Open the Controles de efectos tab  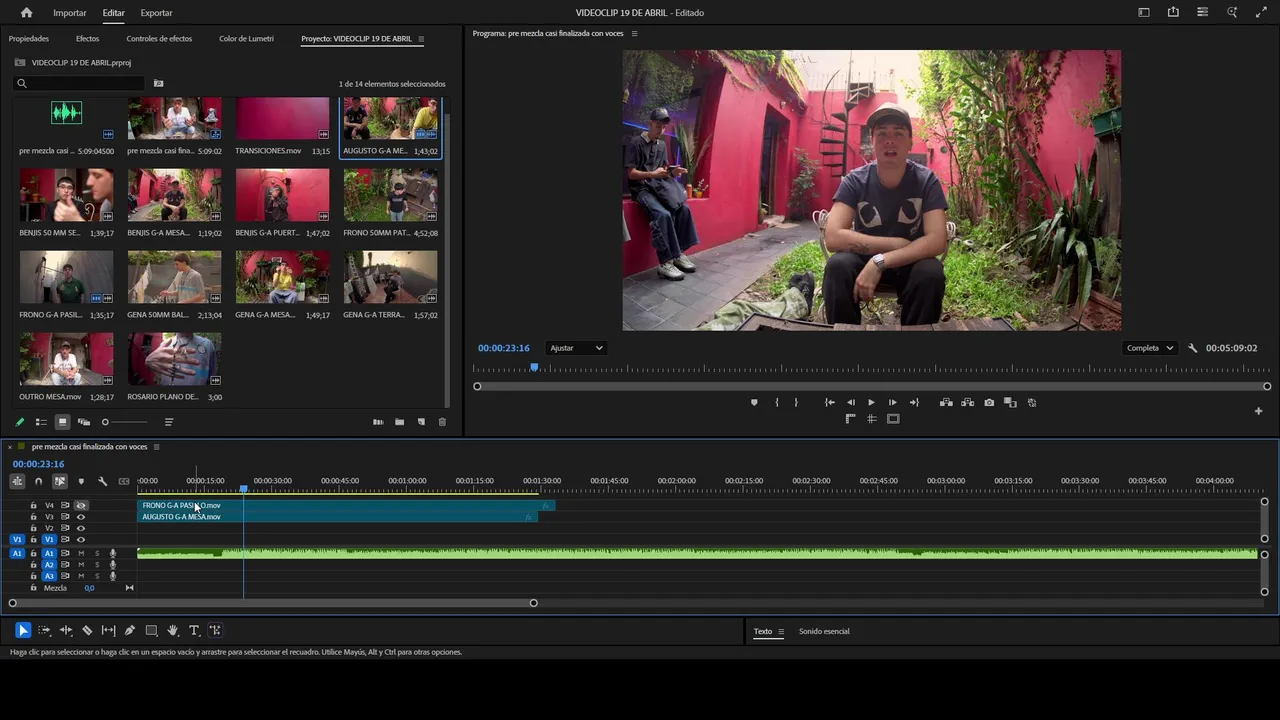click(159, 39)
